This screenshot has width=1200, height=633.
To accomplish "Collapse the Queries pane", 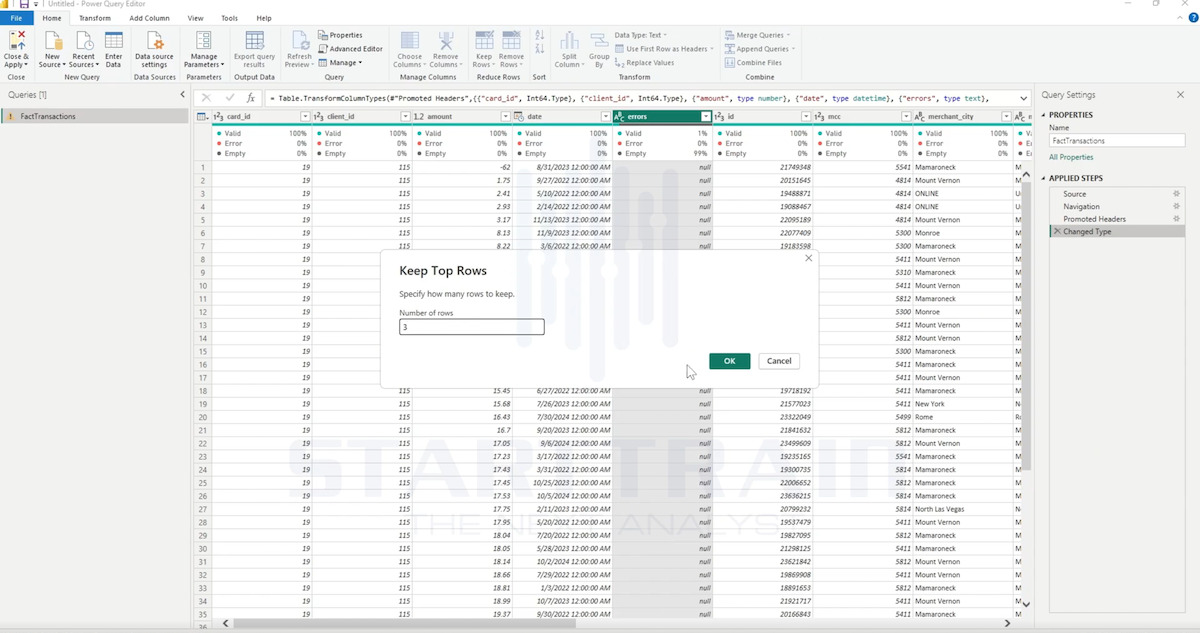I will click(x=182, y=95).
